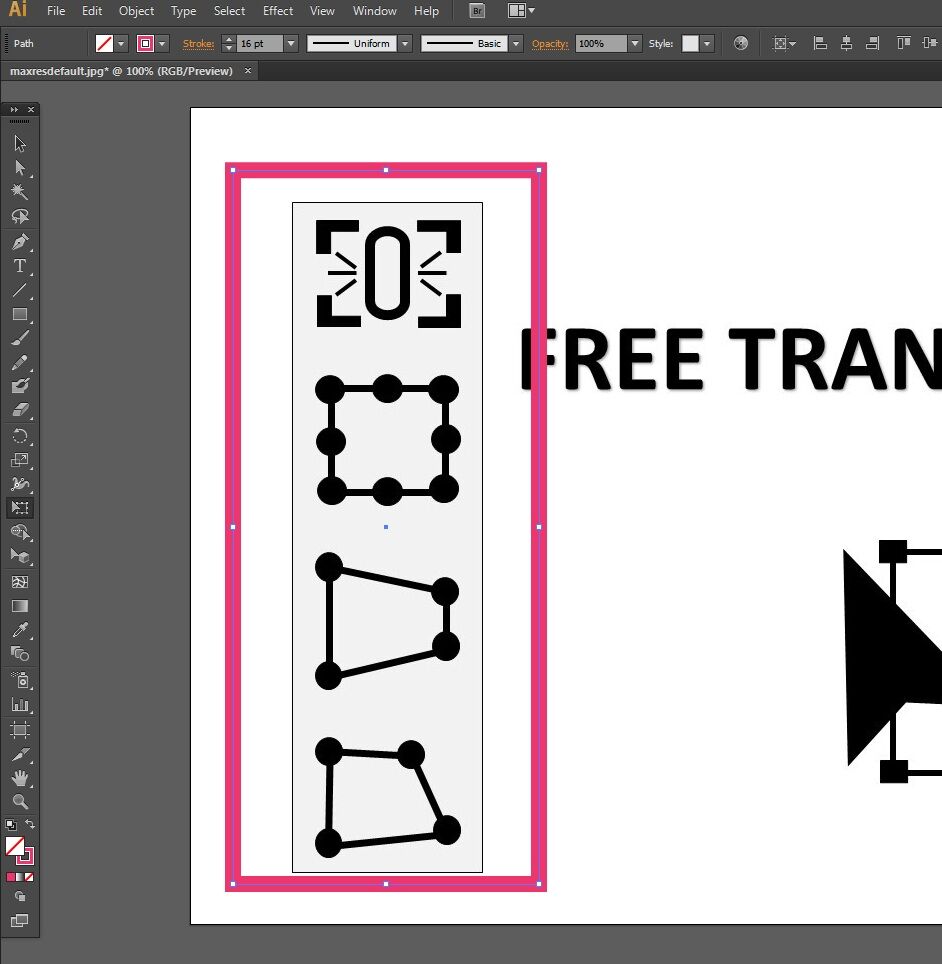Select the Direct Selection tool
The width and height of the screenshot is (942, 964).
pos(20,168)
